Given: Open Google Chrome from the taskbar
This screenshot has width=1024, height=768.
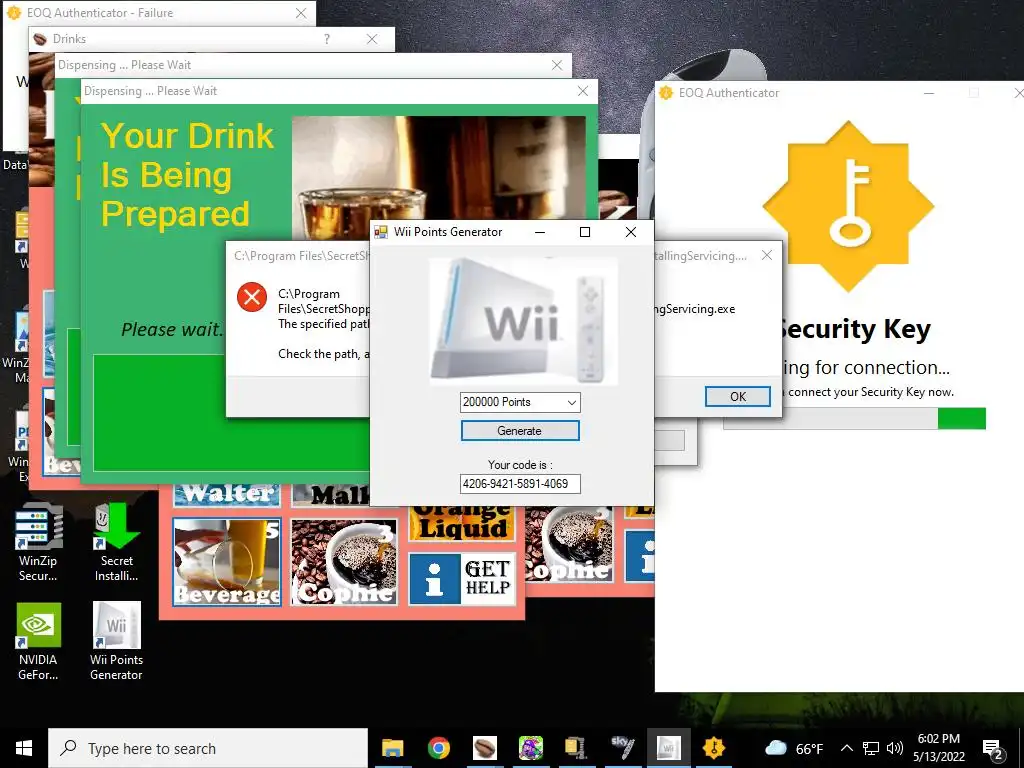Looking at the screenshot, I should click(x=439, y=748).
